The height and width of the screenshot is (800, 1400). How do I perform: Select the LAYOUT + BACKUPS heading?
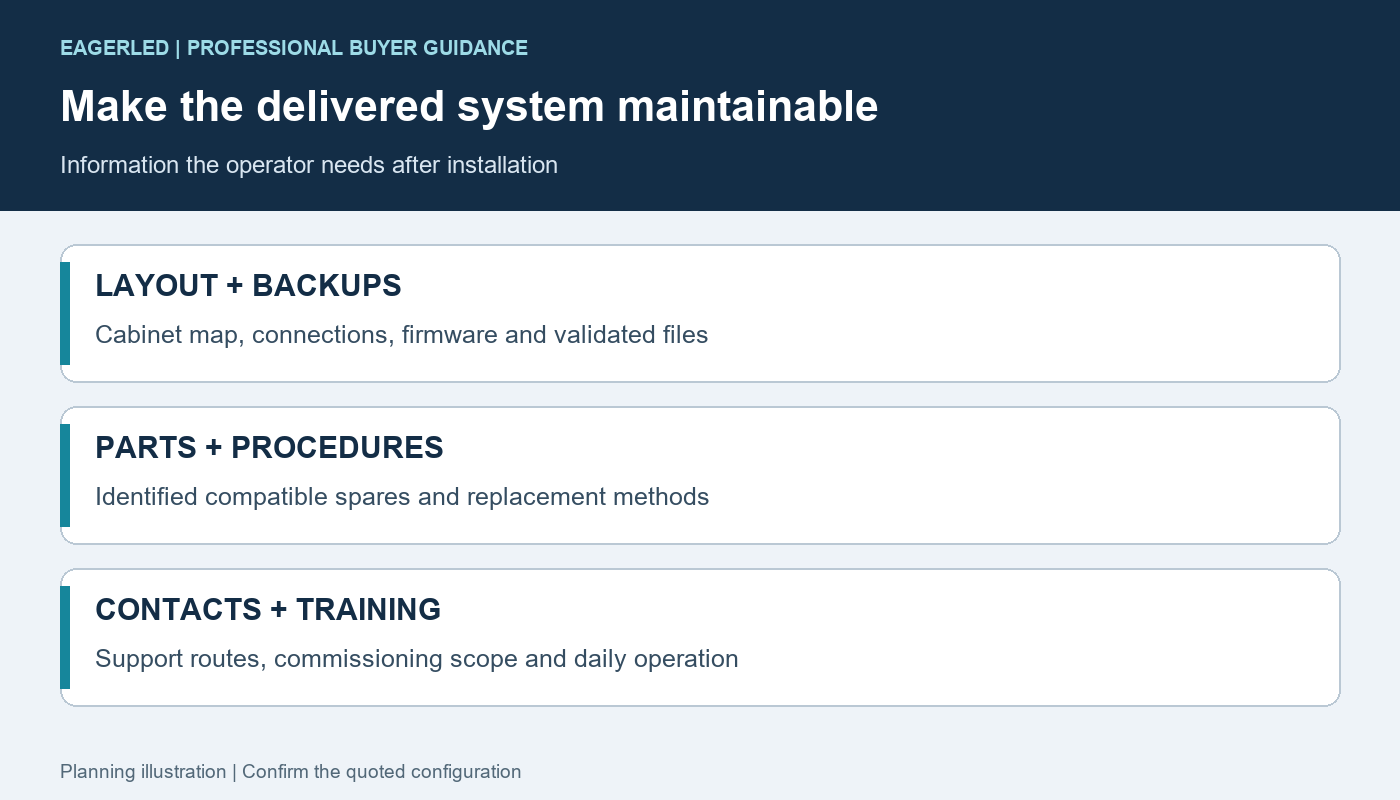click(248, 286)
